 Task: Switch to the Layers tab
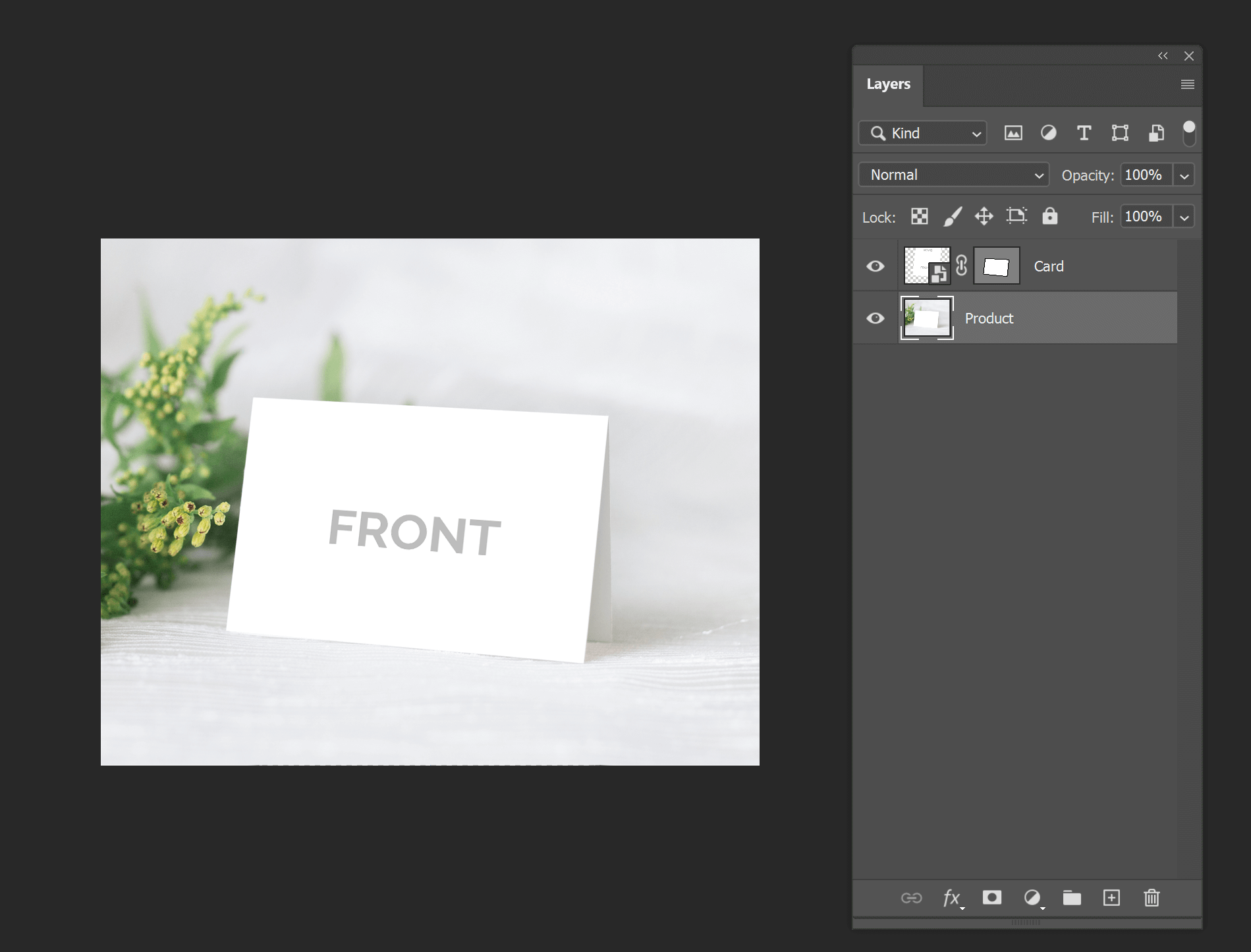point(889,84)
